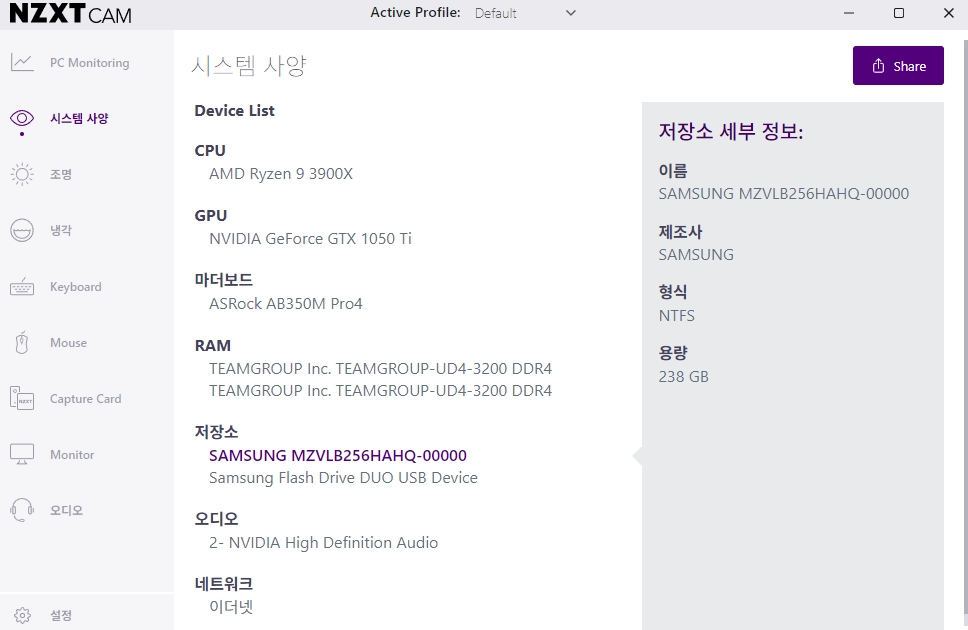Maximize the NZXT CAM window

899,13
